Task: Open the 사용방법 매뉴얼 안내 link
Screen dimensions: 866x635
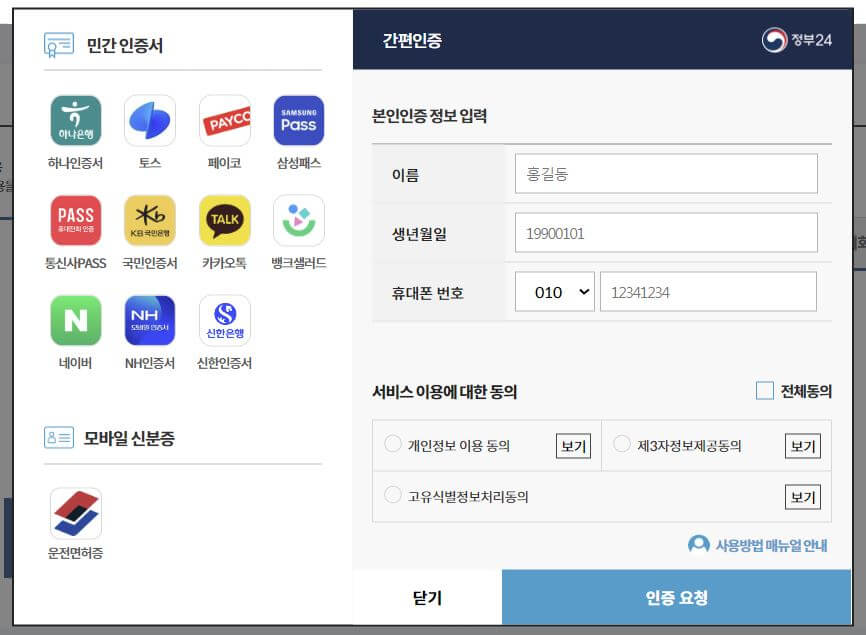Action: pos(772,546)
